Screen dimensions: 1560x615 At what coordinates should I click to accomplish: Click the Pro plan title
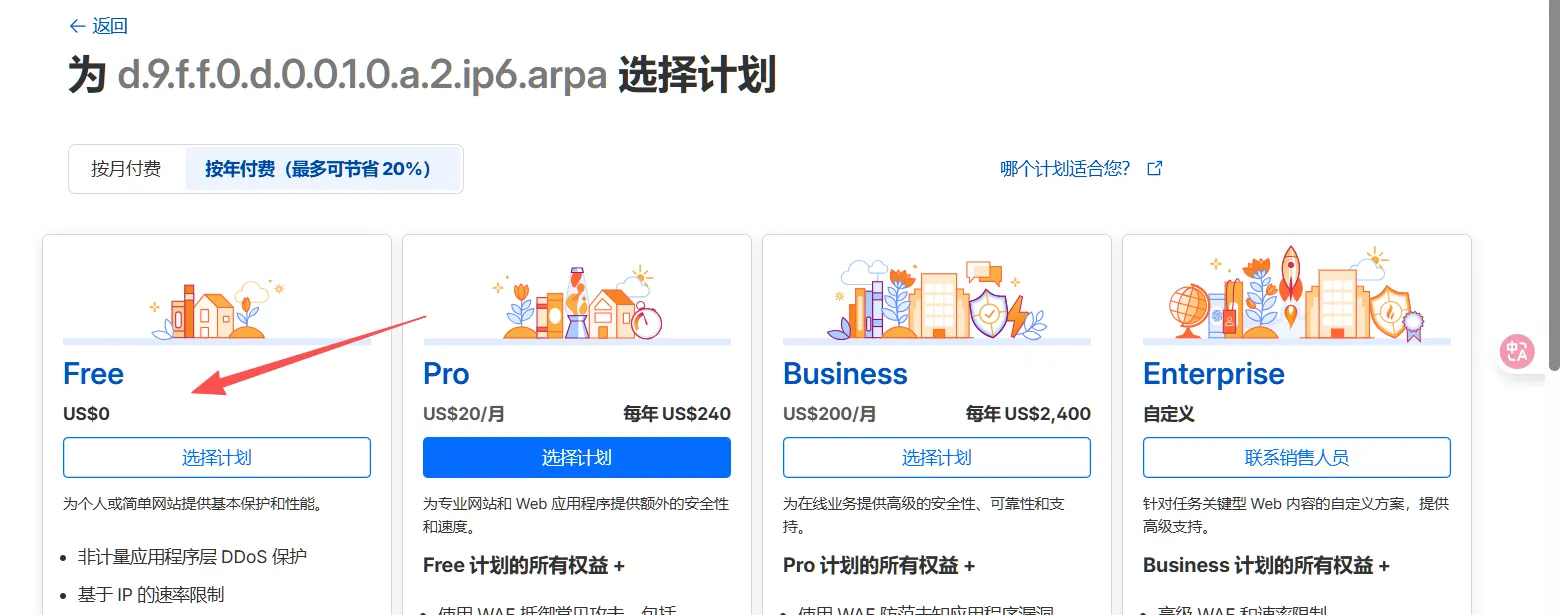point(446,374)
